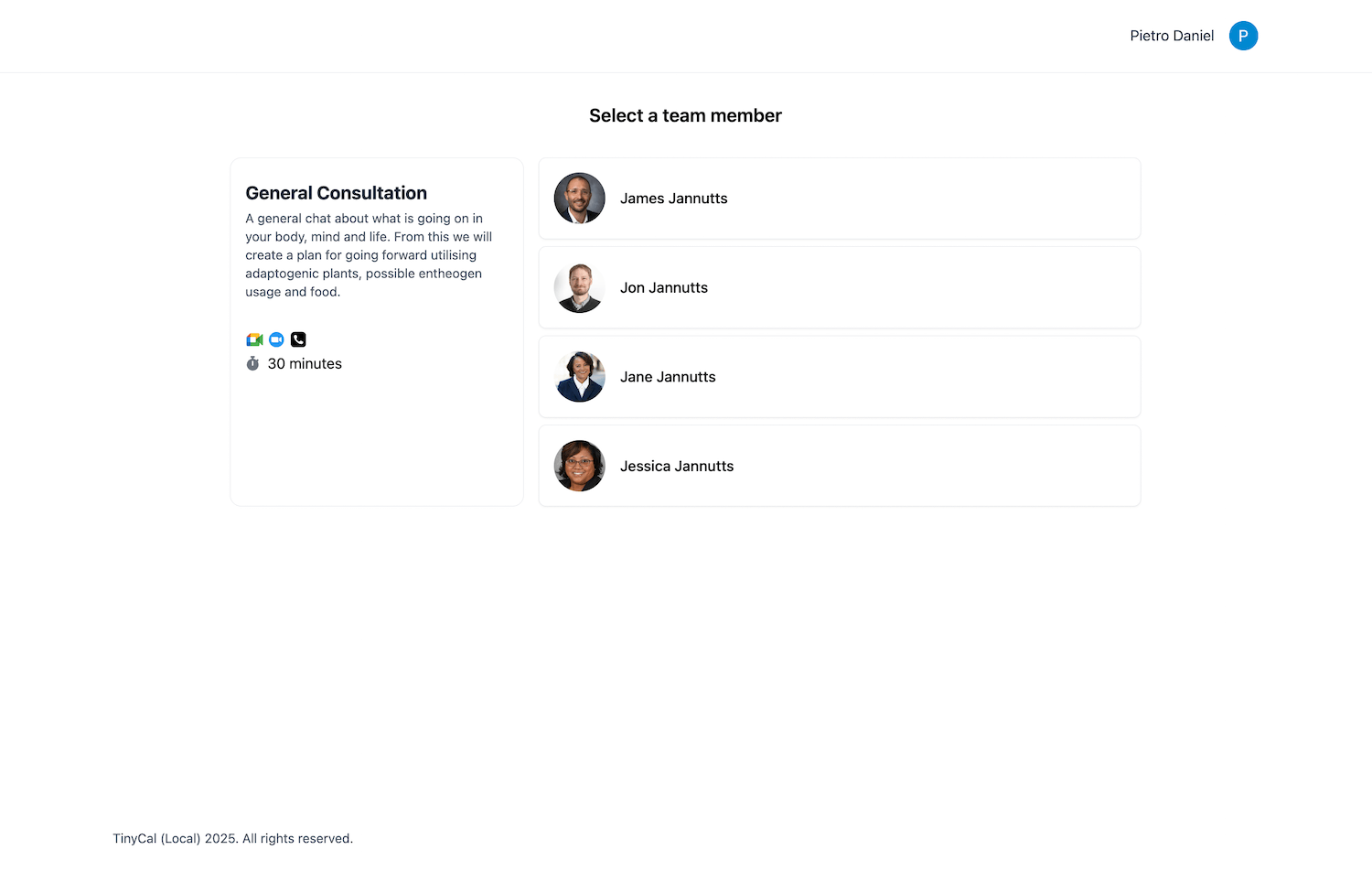Screen dimensions: 1372x871
Task: Click Jessica Jannutts' profile photo
Action: tap(580, 466)
